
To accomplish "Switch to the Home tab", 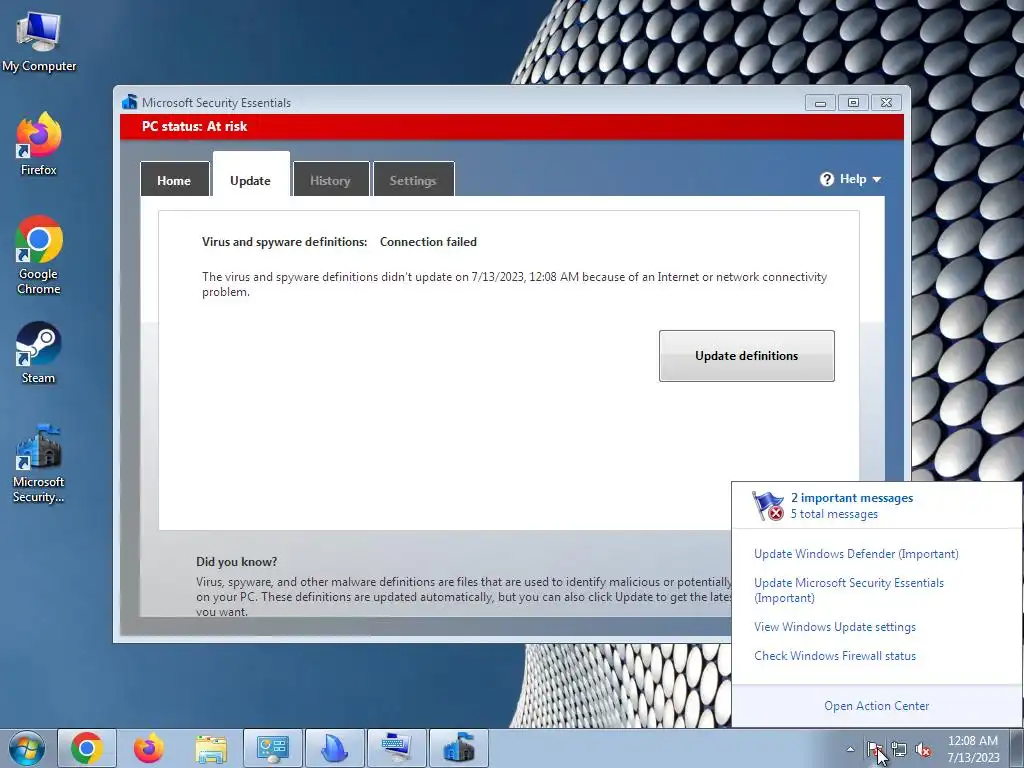I will (174, 179).
